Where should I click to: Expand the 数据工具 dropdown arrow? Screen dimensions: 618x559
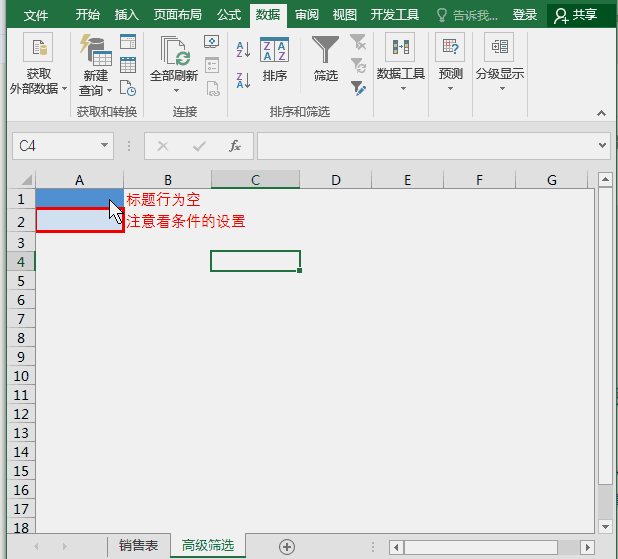point(403,89)
